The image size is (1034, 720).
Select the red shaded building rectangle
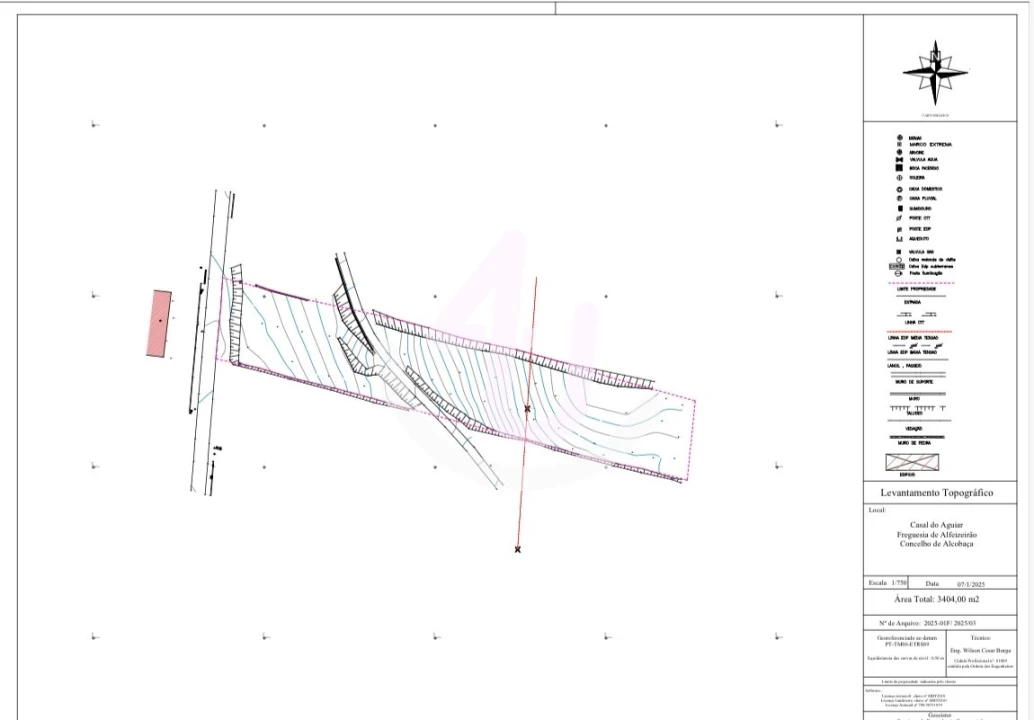[159, 323]
